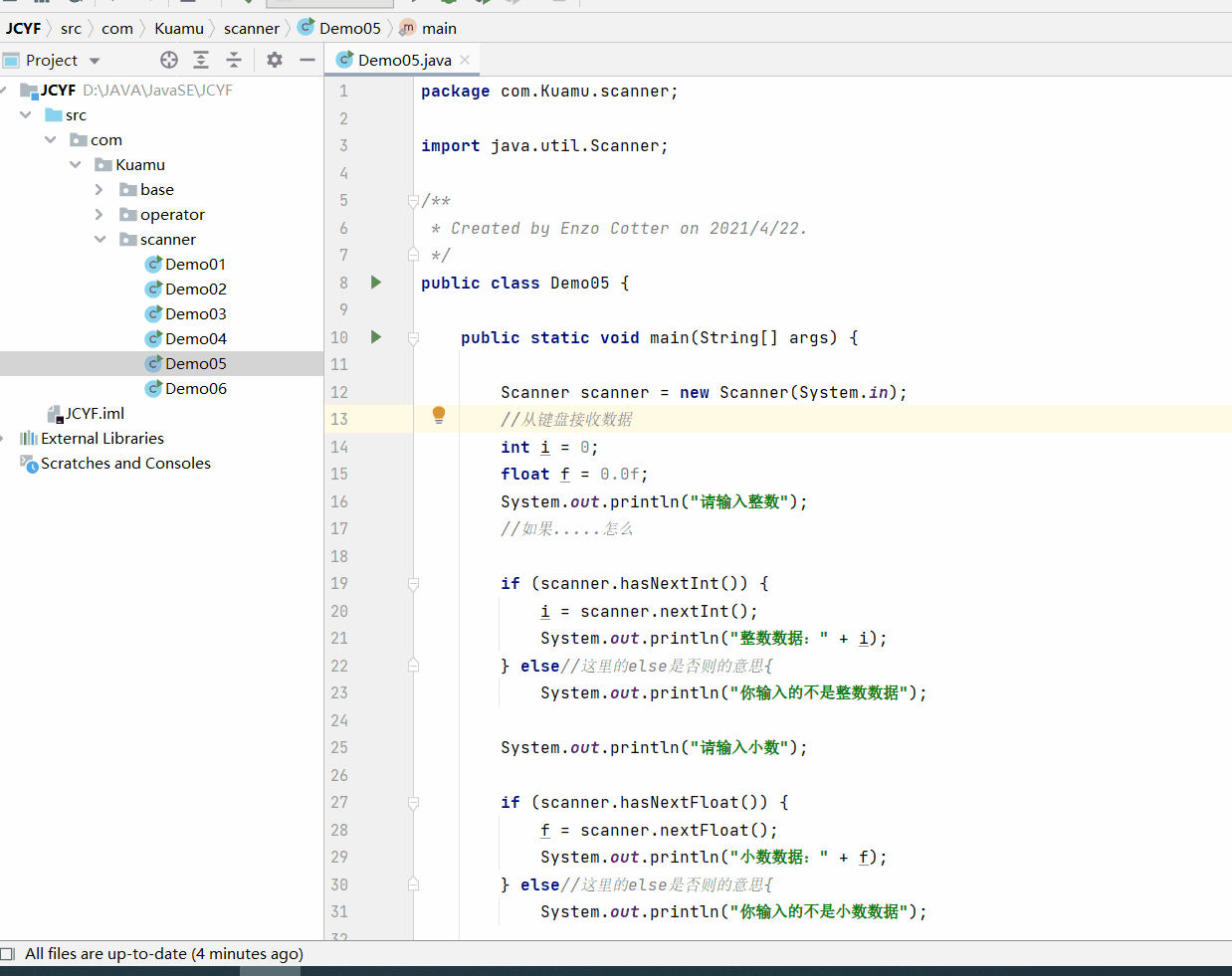Open Demo03 in the project tree
The image size is (1232, 976).
coord(195,313)
